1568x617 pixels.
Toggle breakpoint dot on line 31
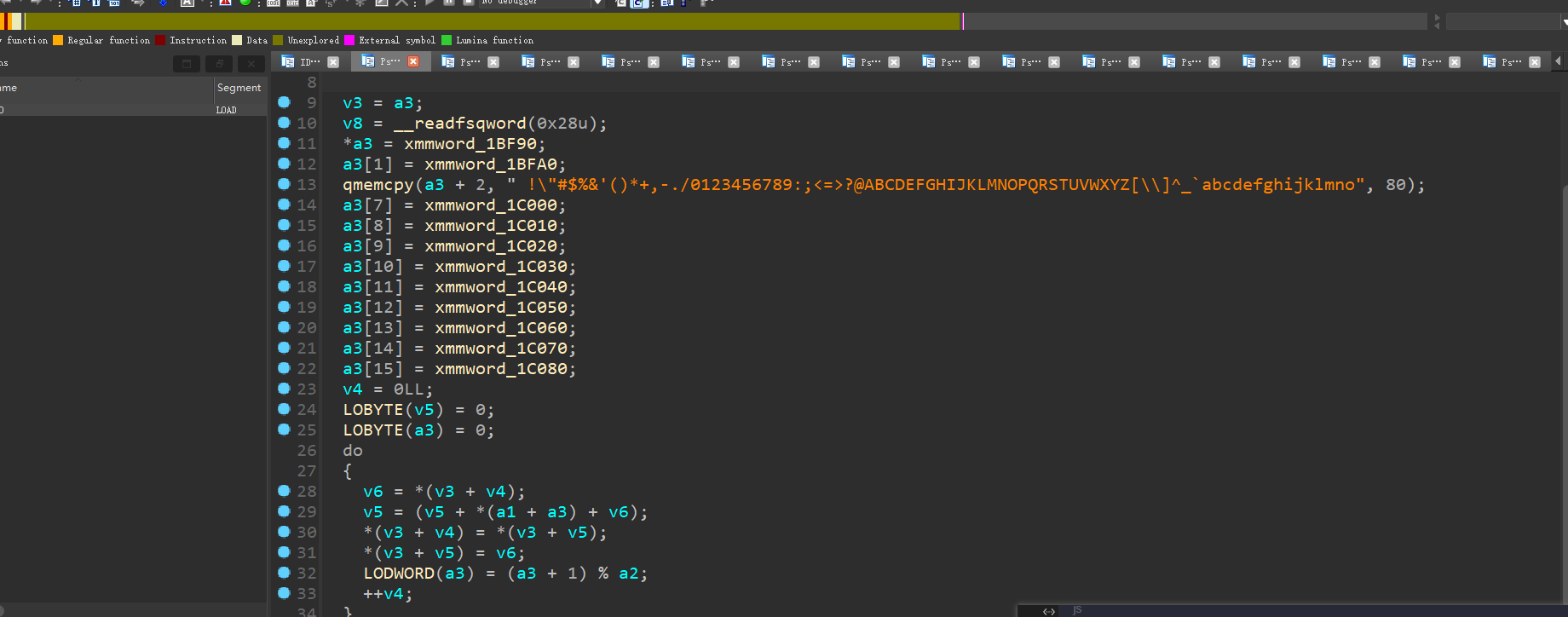[x=284, y=552]
